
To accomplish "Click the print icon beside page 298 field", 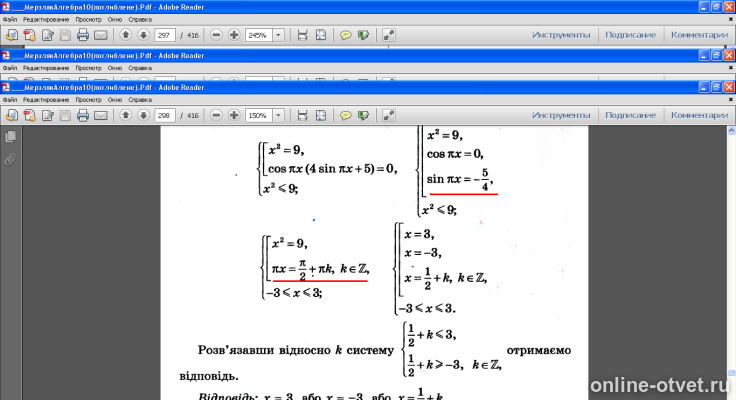I will 83,115.
